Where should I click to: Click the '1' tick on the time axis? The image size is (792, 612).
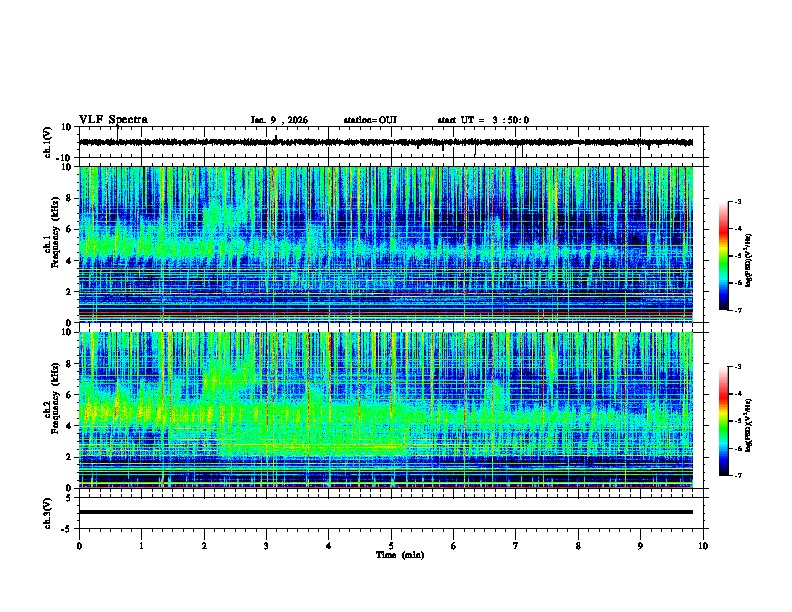[141, 546]
